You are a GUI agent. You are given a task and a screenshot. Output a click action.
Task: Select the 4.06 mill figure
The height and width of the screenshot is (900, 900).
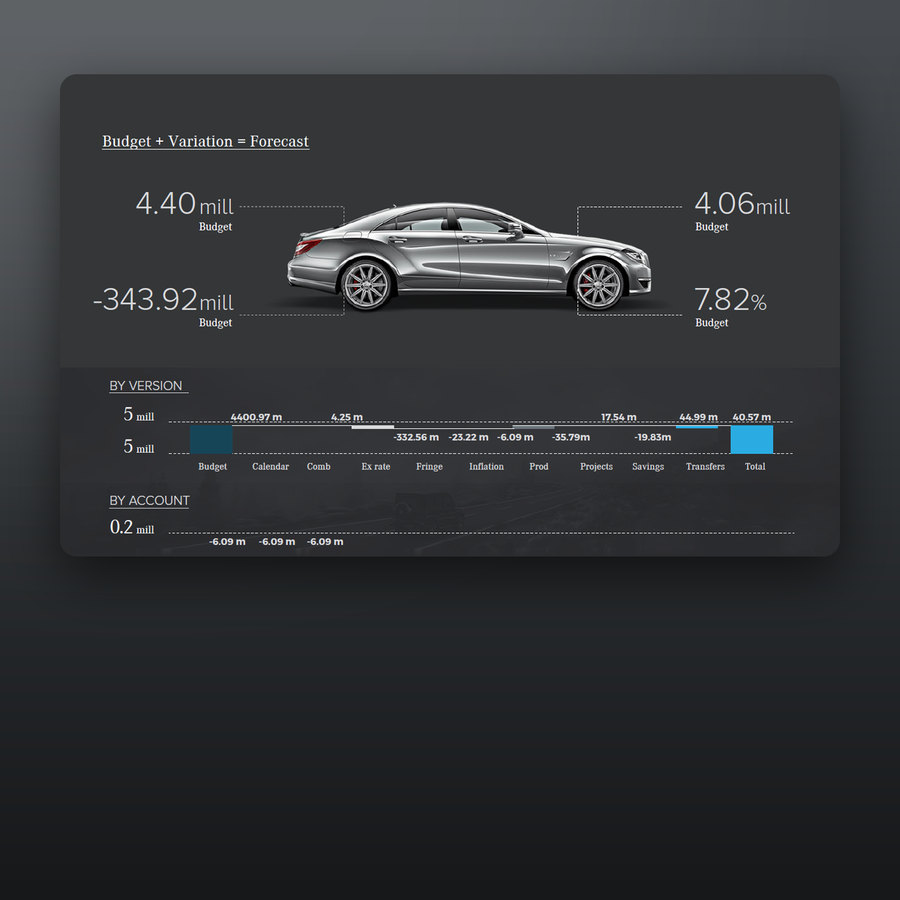point(742,204)
